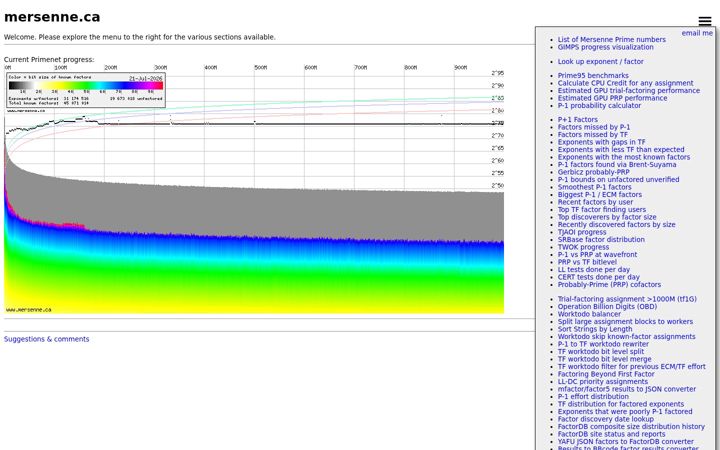This screenshot has width=720, height=450.
Task: Open P-1 effort distribution
Action: pyautogui.click(x=593, y=396)
